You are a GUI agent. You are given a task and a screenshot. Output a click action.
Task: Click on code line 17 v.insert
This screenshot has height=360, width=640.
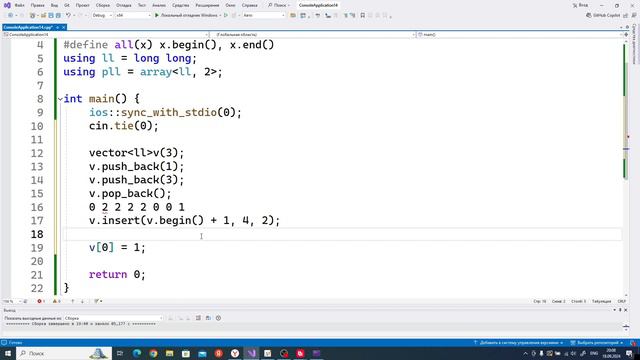coord(184,221)
